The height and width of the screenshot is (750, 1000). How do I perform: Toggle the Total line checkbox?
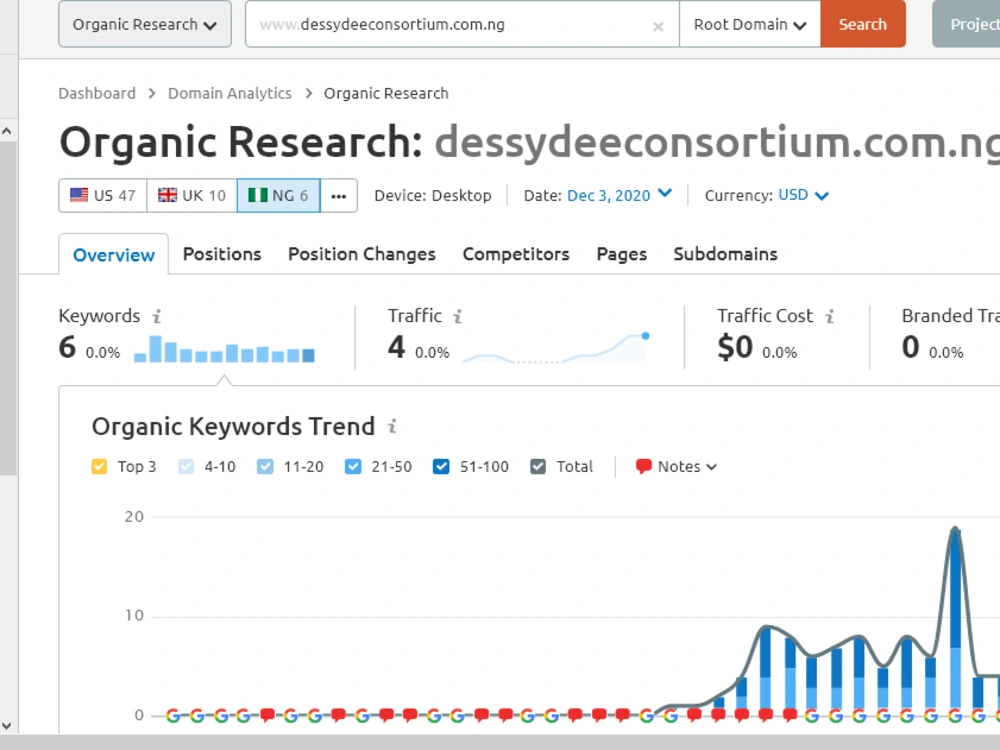(538, 466)
